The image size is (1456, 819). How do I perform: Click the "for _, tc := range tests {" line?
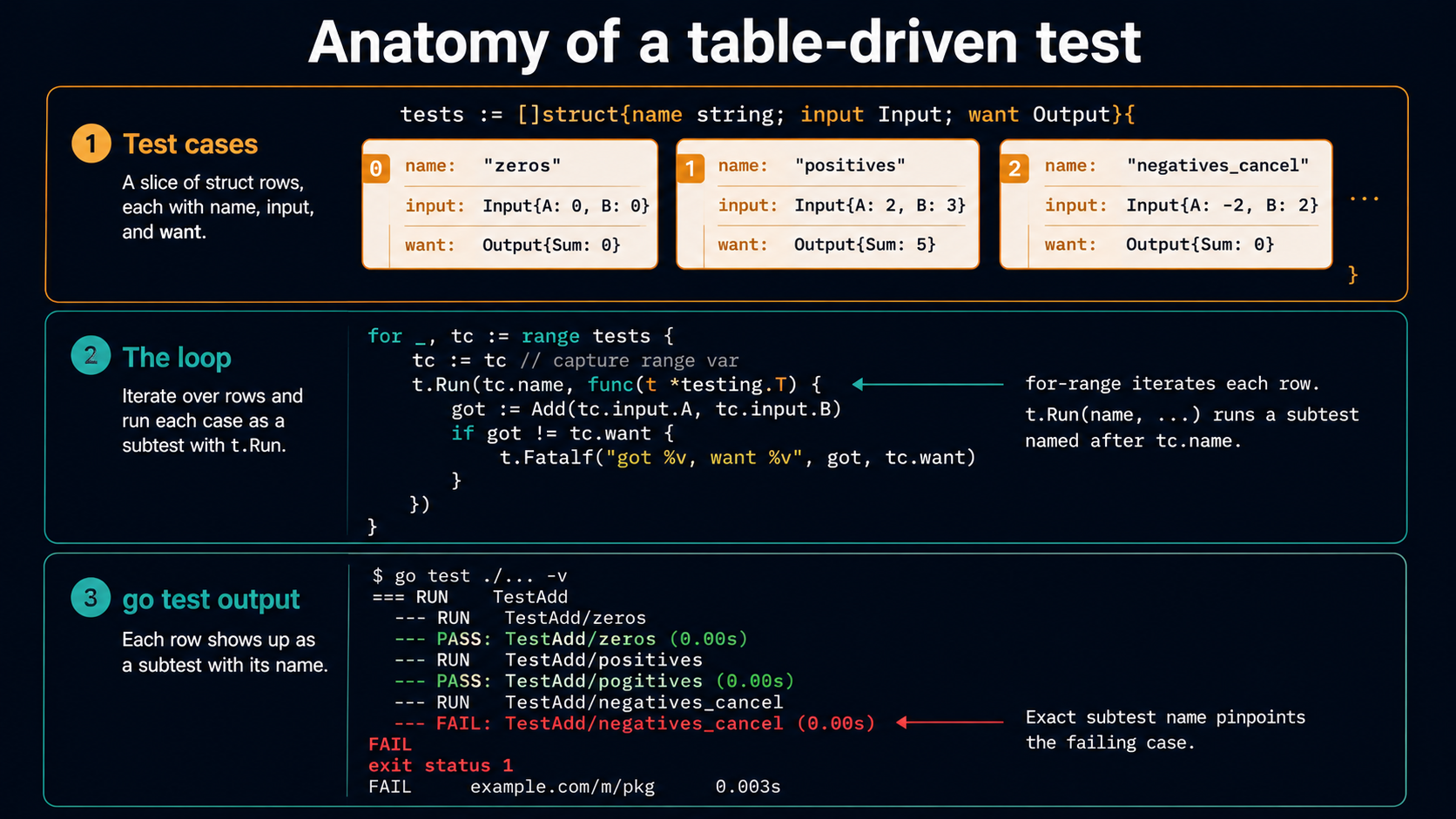pos(521,336)
